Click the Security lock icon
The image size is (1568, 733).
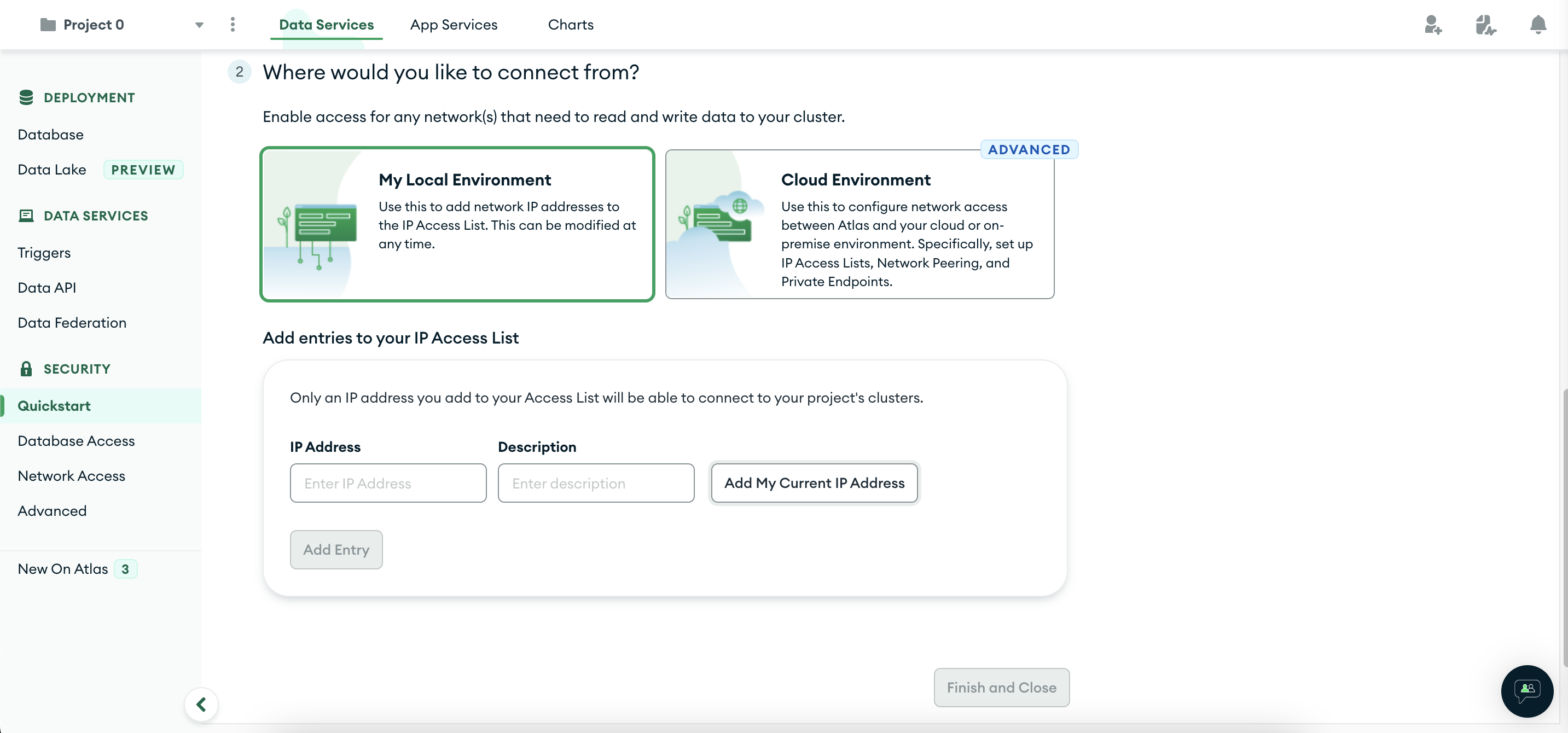26,368
